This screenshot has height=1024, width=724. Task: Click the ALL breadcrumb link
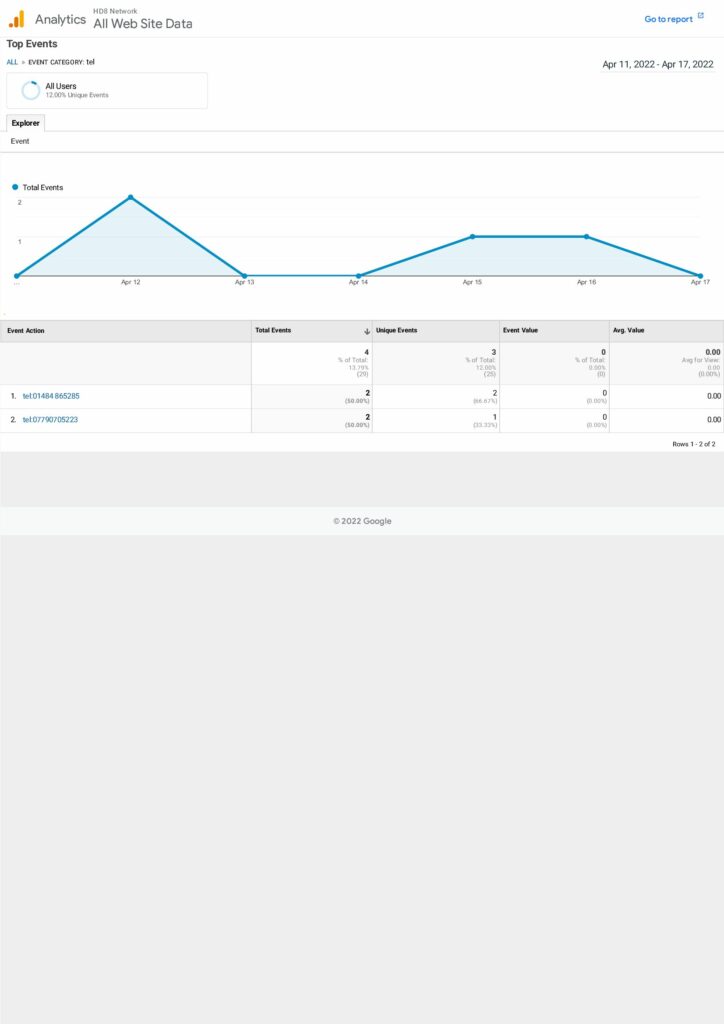(x=12, y=62)
